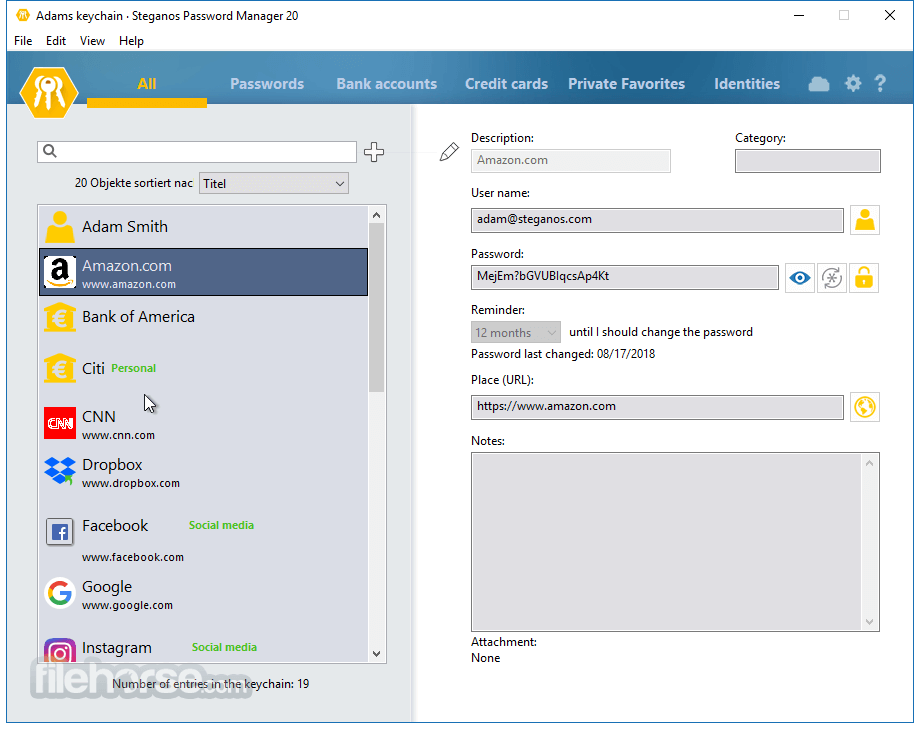920x729 pixels.
Task: Switch to Private Favorites tab
Action: pyautogui.click(x=626, y=84)
